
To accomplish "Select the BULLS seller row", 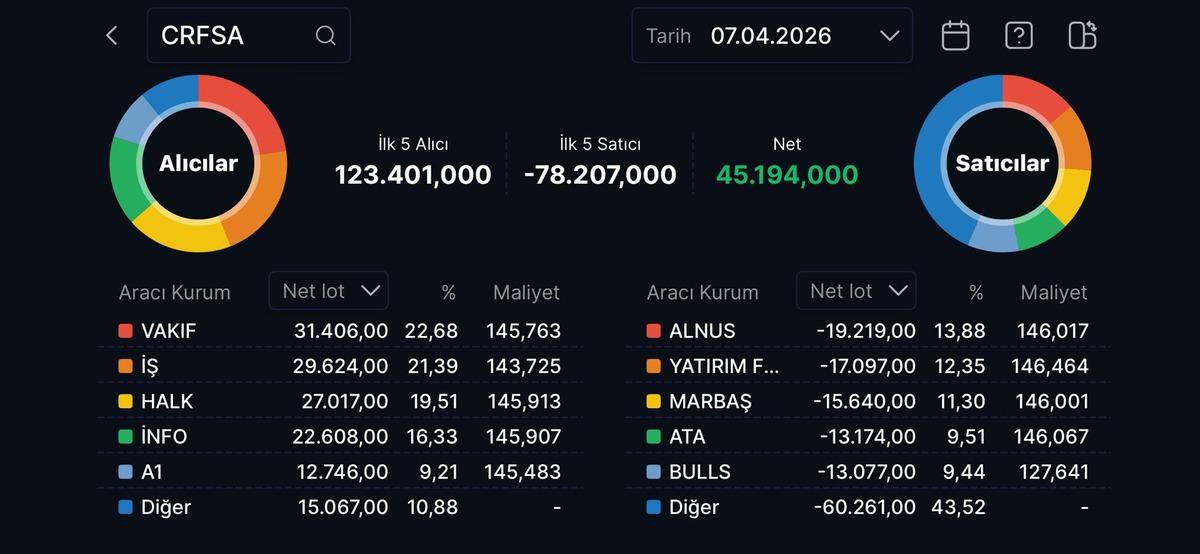I will 867,472.
